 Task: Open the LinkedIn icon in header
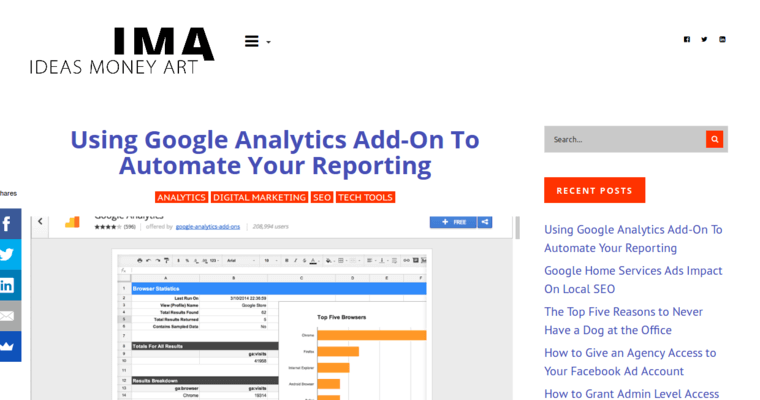point(722,39)
